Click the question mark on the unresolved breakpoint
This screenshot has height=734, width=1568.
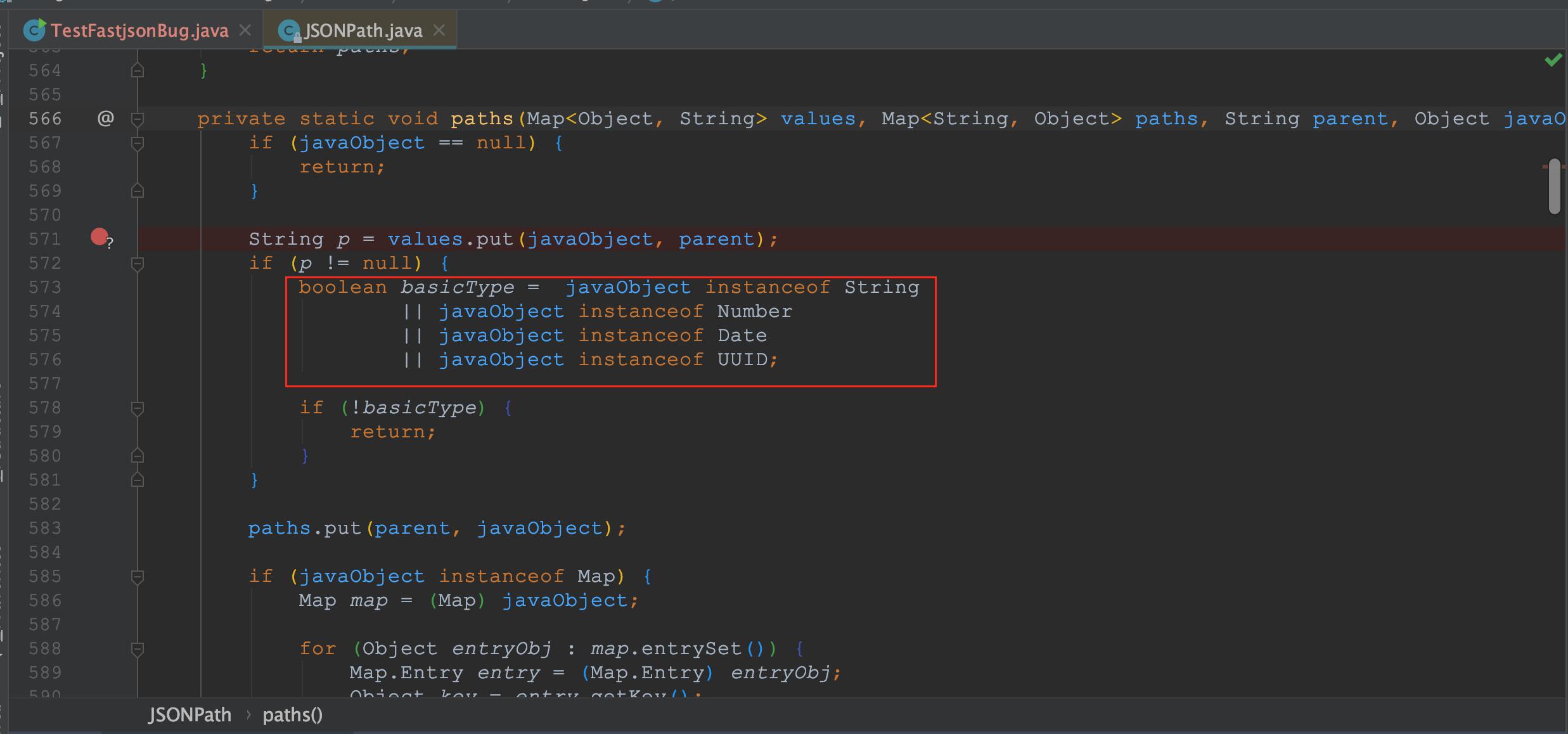pos(110,243)
